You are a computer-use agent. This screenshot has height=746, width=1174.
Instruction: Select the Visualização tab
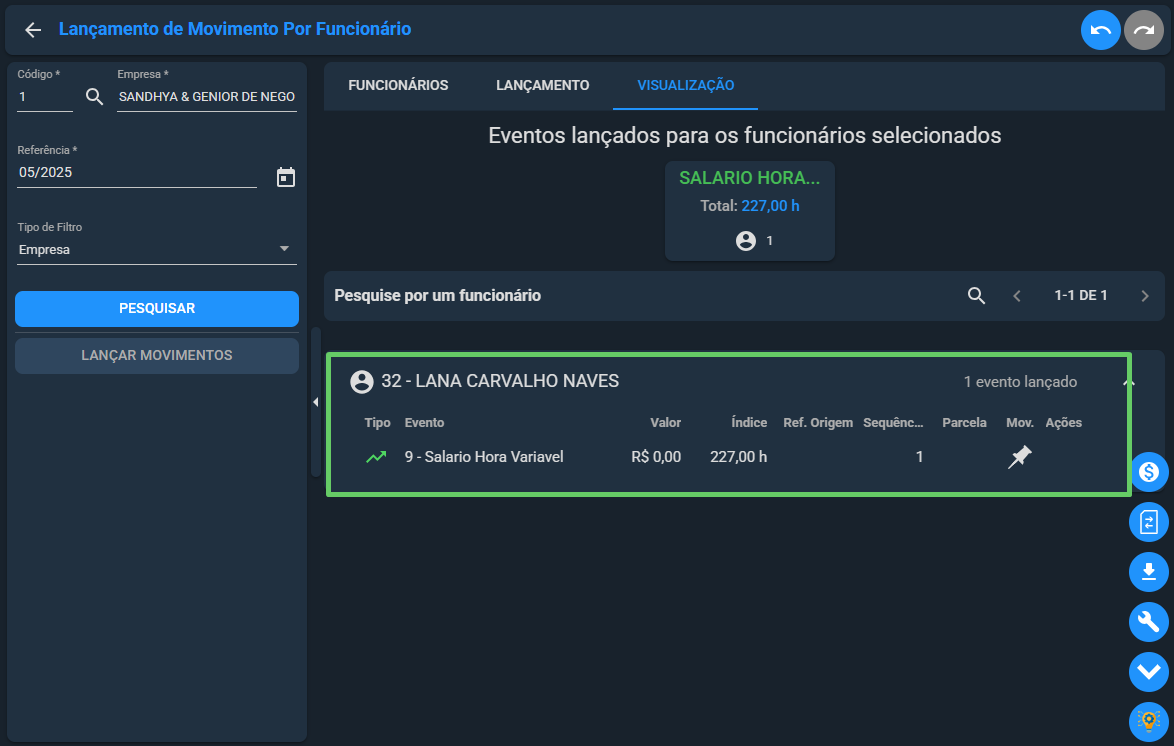(x=685, y=85)
